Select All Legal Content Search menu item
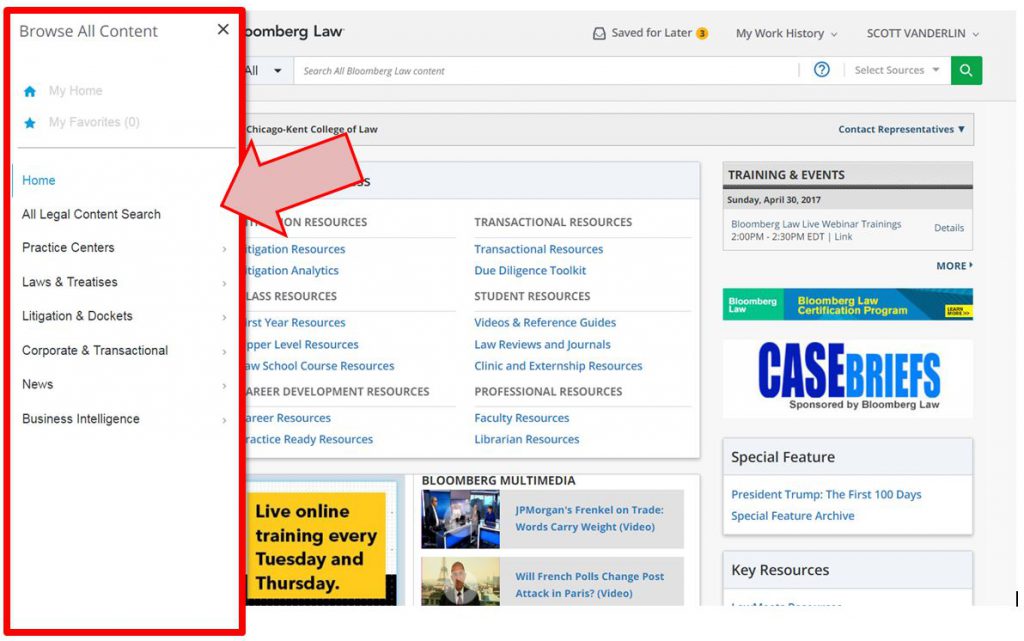1024x641 pixels. coord(91,214)
